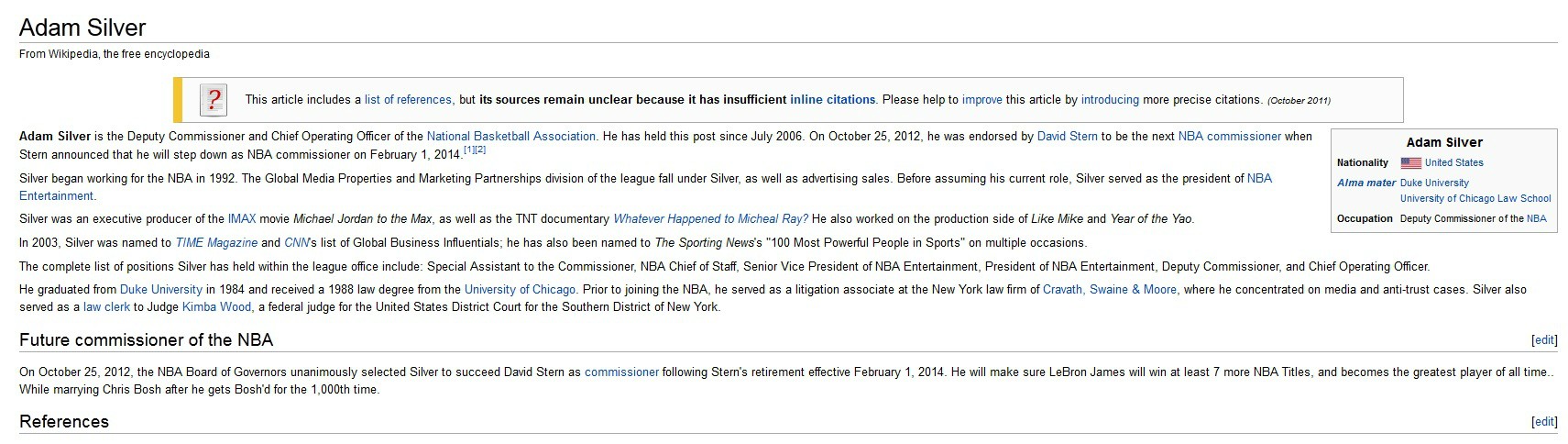This screenshot has width=1568, height=444.
Task: Open University of Chicago Law School link
Action: click(1475, 198)
